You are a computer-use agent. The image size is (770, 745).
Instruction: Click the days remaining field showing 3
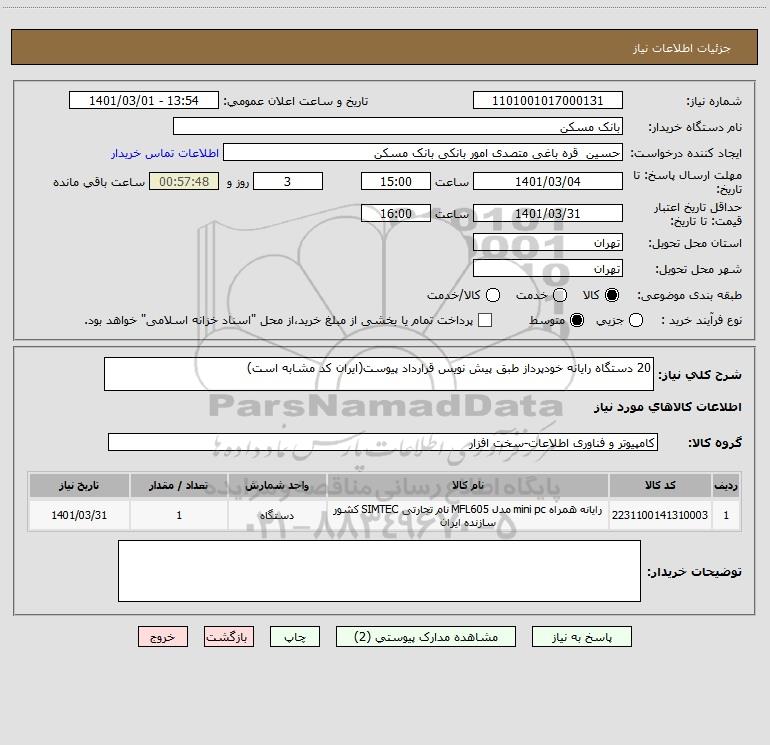pos(288,181)
